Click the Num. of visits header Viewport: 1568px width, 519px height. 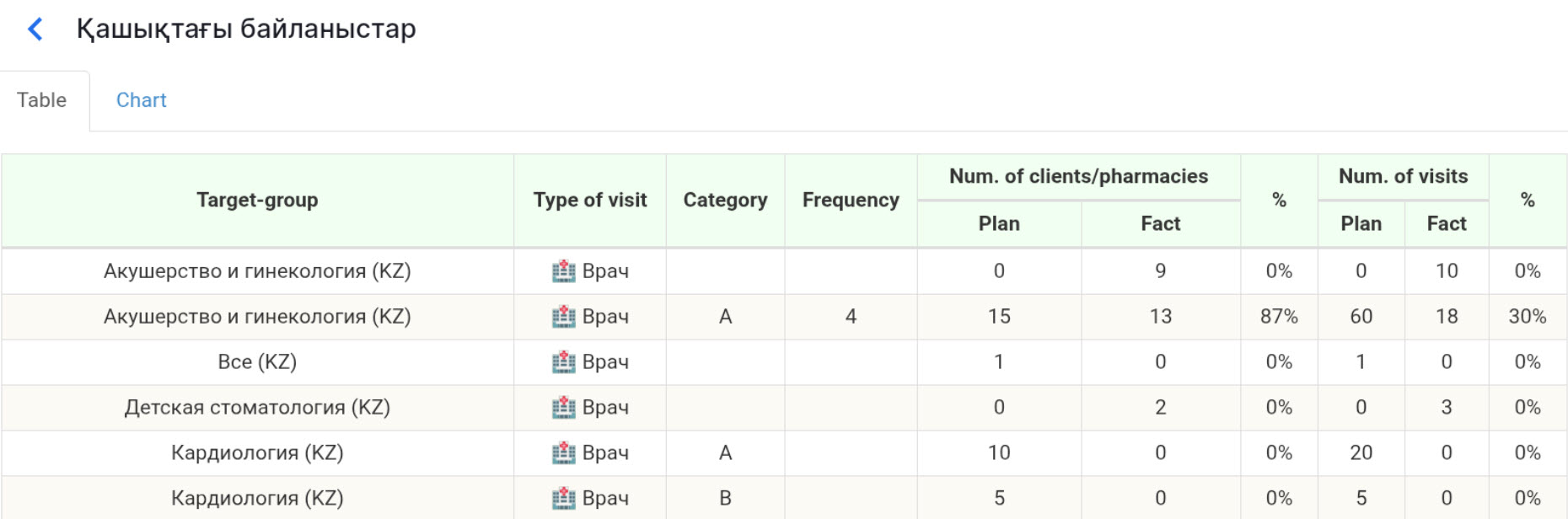(x=1403, y=177)
